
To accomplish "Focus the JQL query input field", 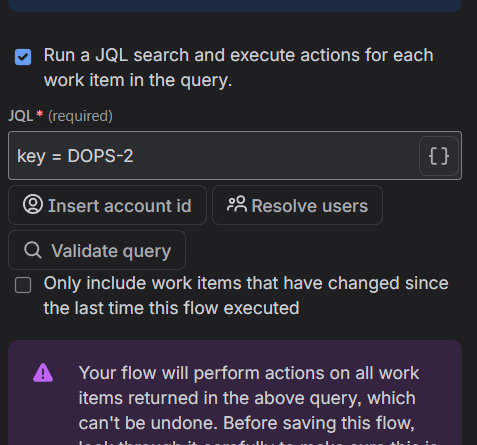I will [213, 156].
